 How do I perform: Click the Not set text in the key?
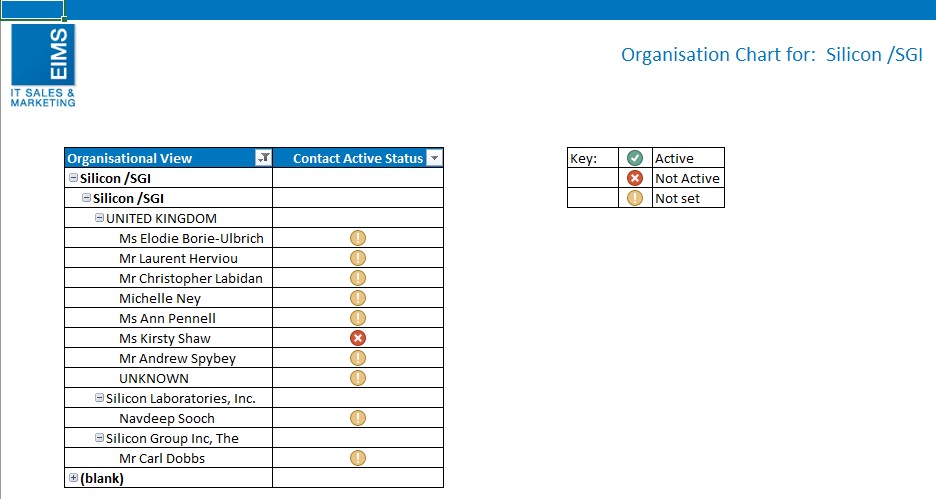(x=678, y=198)
